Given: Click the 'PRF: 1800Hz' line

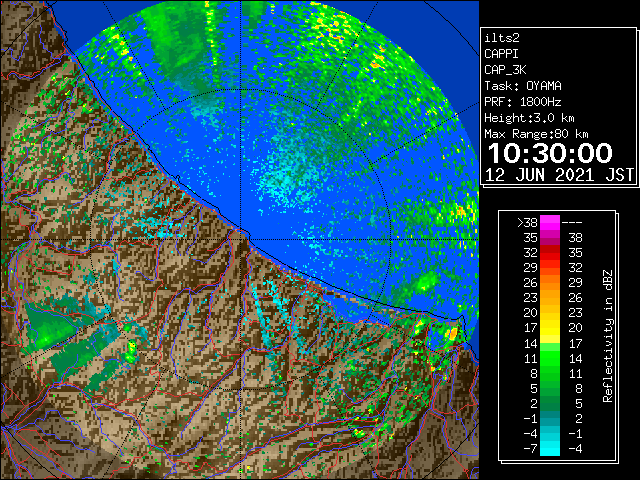Looking at the screenshot, I should [x=523, y=102].
